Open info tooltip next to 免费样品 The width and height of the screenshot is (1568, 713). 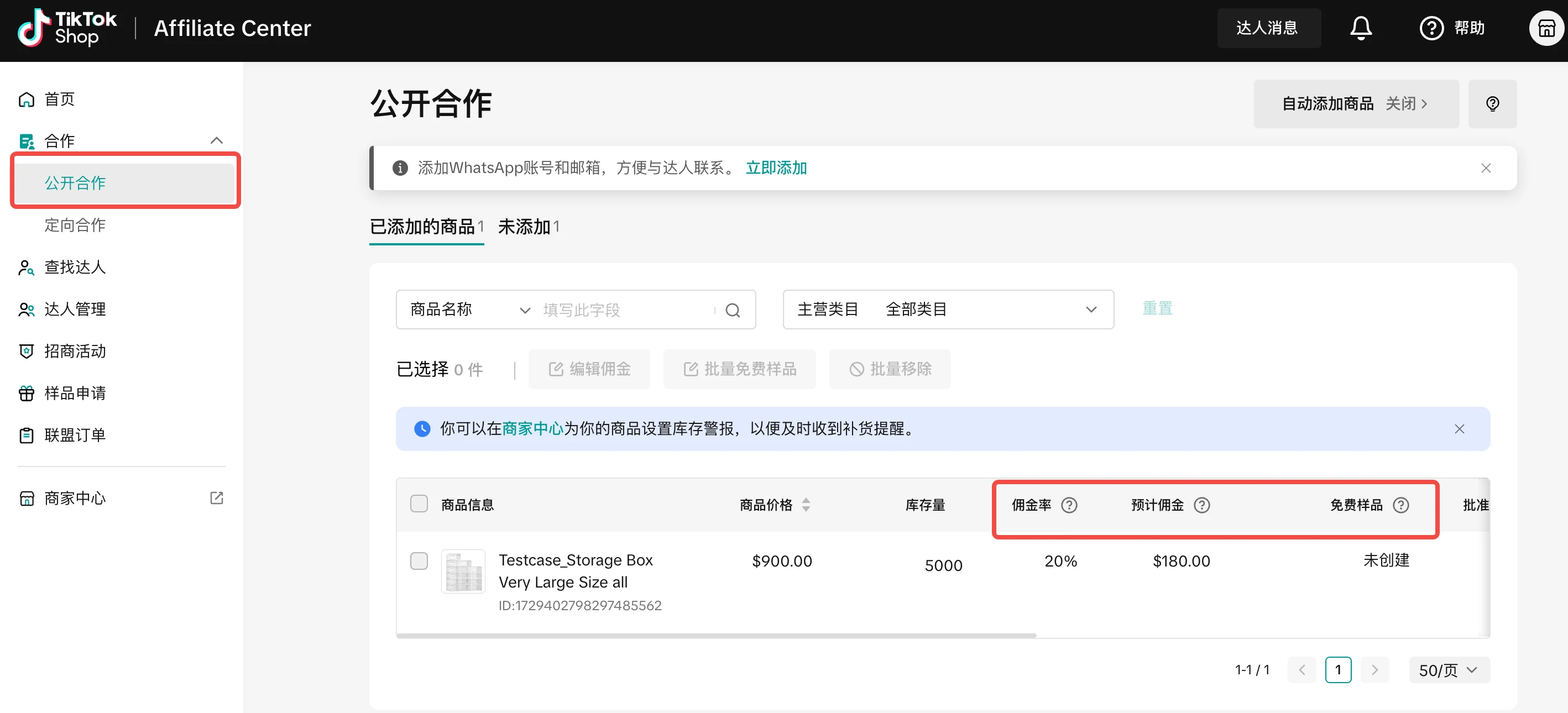pyautogui.click(x=1400, y=505)
